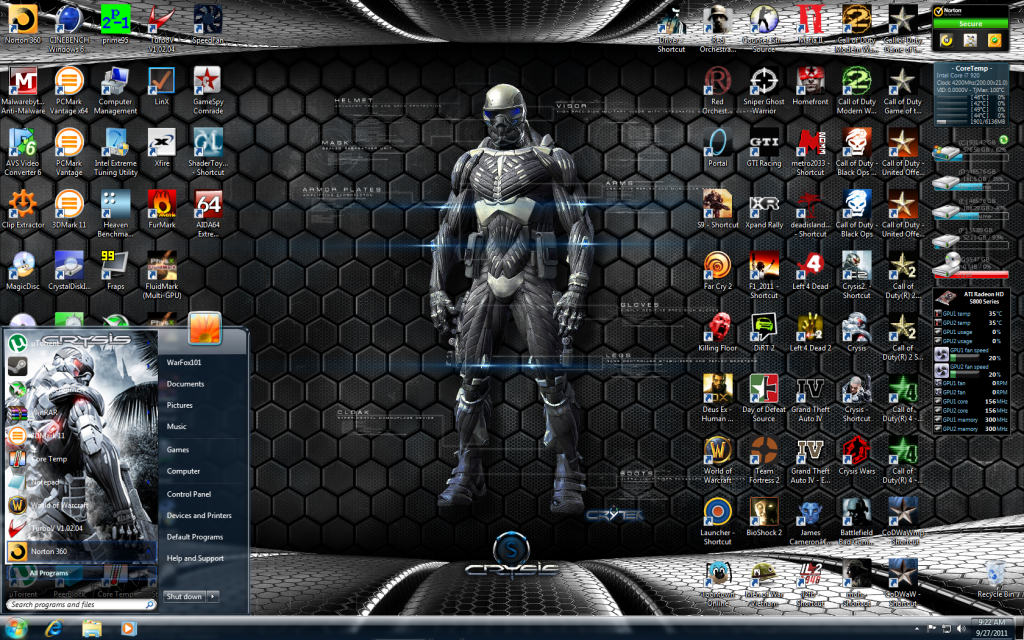The width and height of the screenshot is (1024, 640).
Task: Open Documents in the Start menu
Action: pyautogui.click(x=185, y=384)
